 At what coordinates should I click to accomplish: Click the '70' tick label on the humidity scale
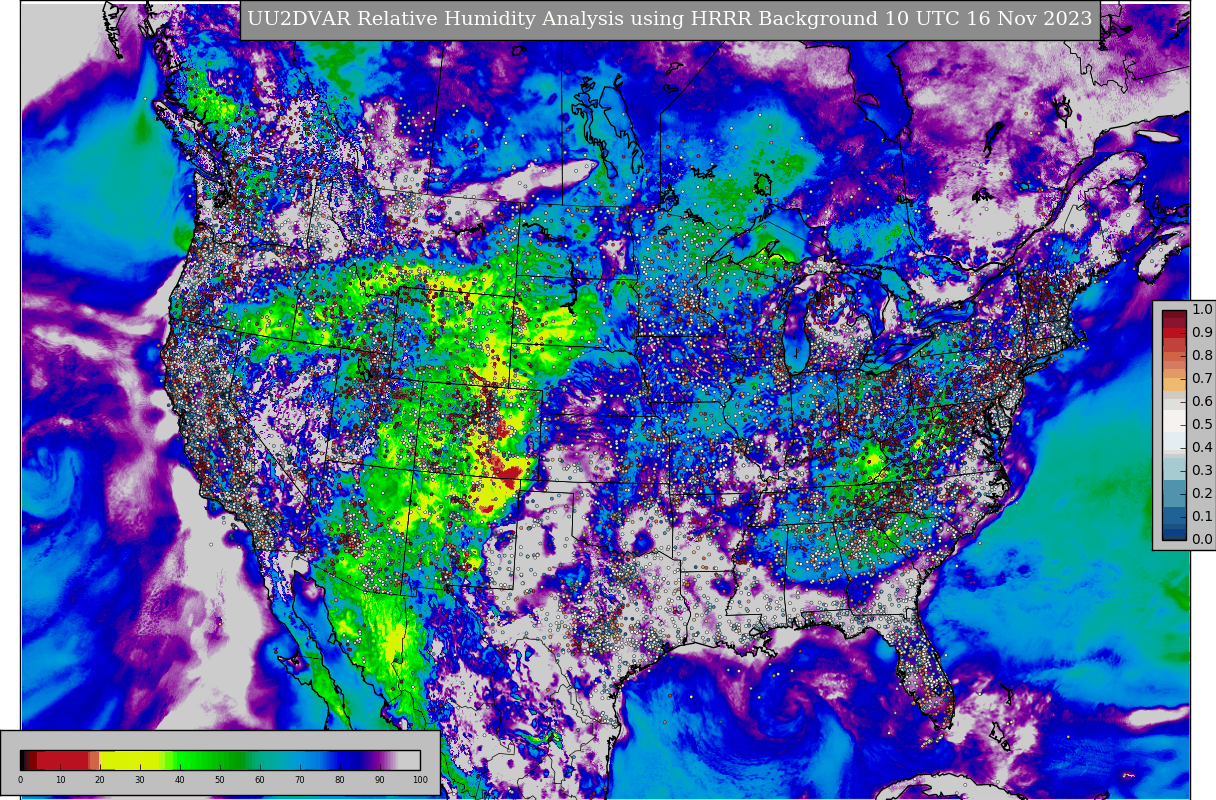(300, 780)
